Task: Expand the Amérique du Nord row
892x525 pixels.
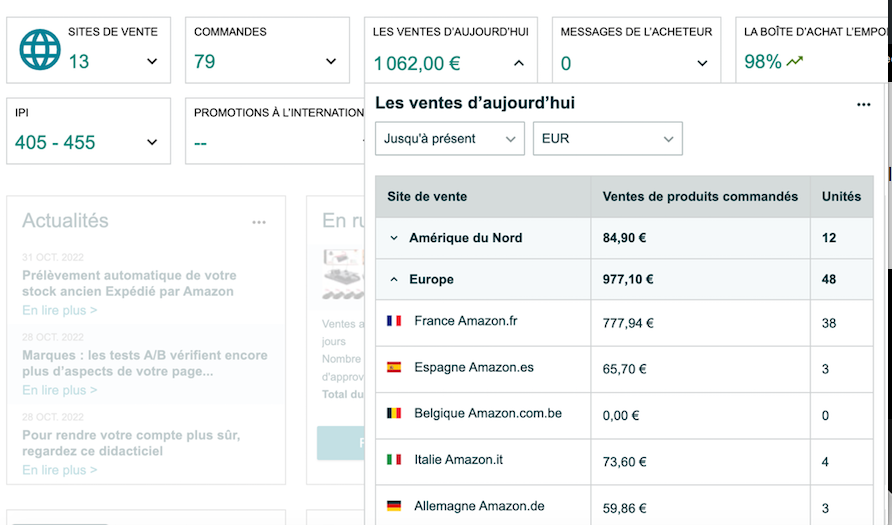Action: click(394, 238)
